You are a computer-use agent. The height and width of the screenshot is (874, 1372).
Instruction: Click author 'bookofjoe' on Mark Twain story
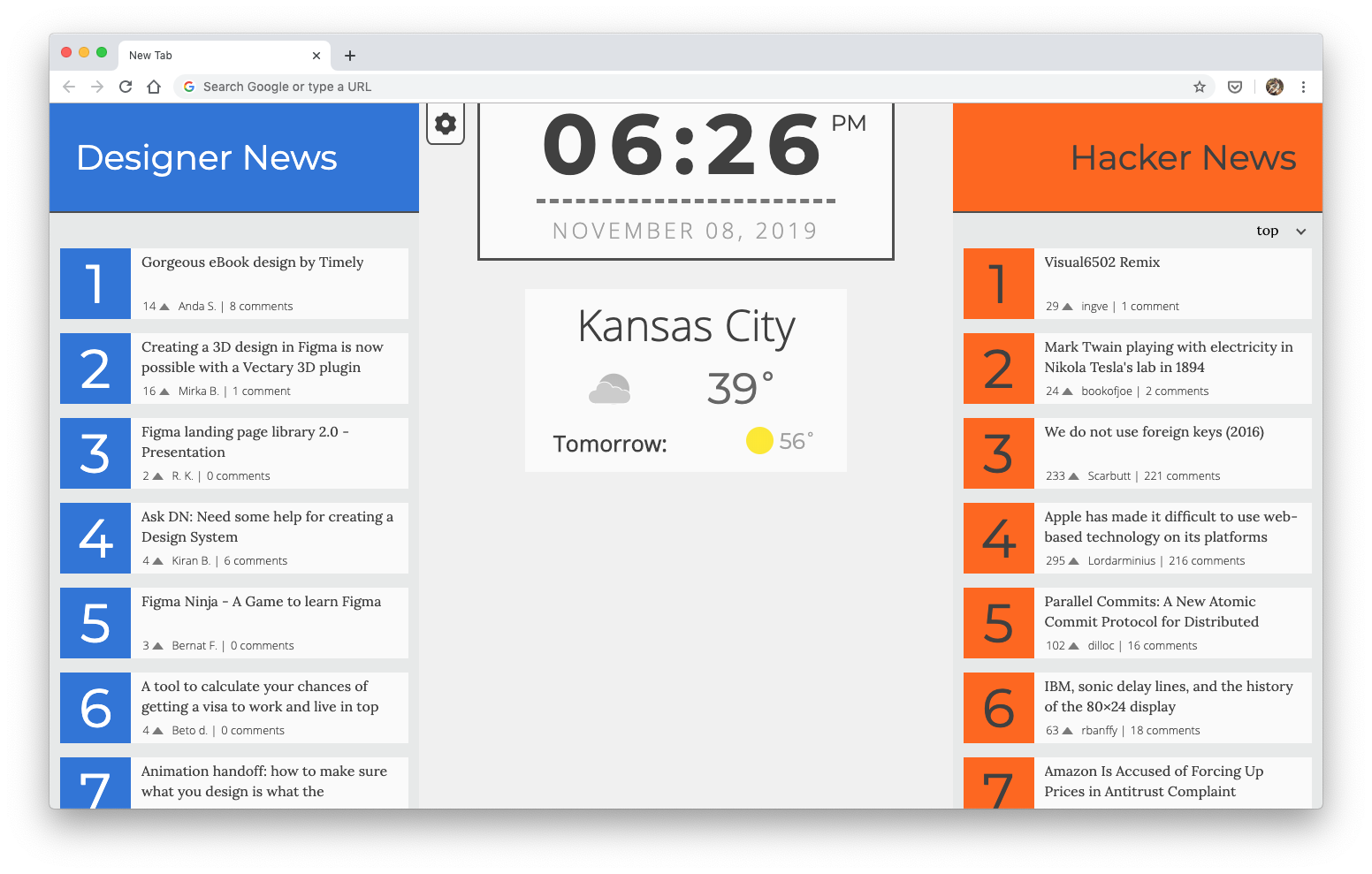click(1107, 391)
